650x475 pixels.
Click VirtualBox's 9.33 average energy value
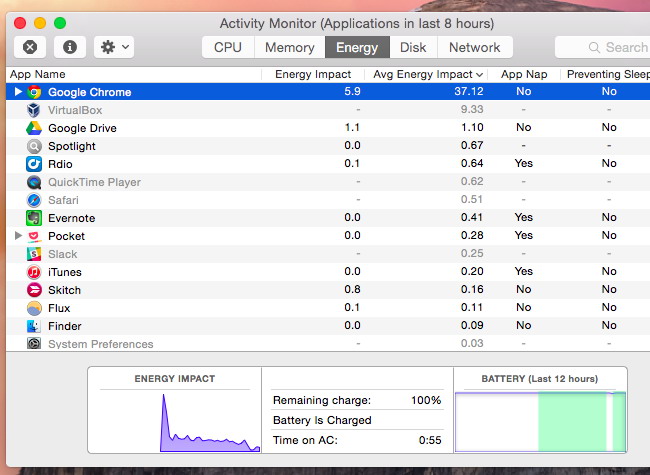point(472,109)
